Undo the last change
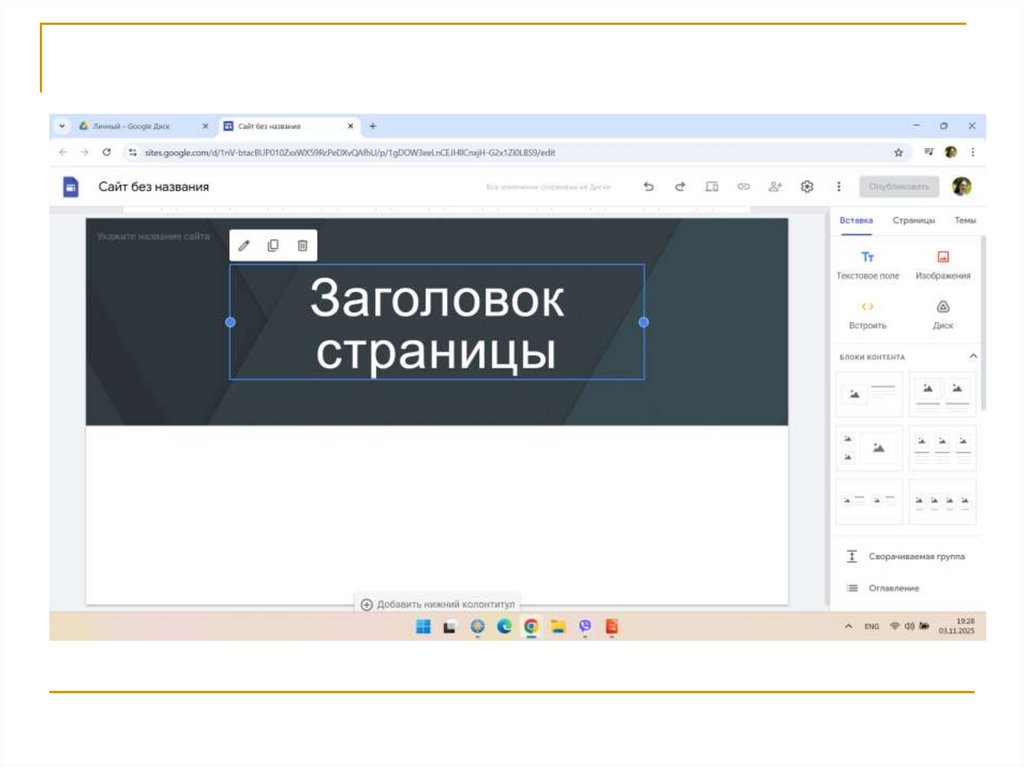 pos(648,187)
